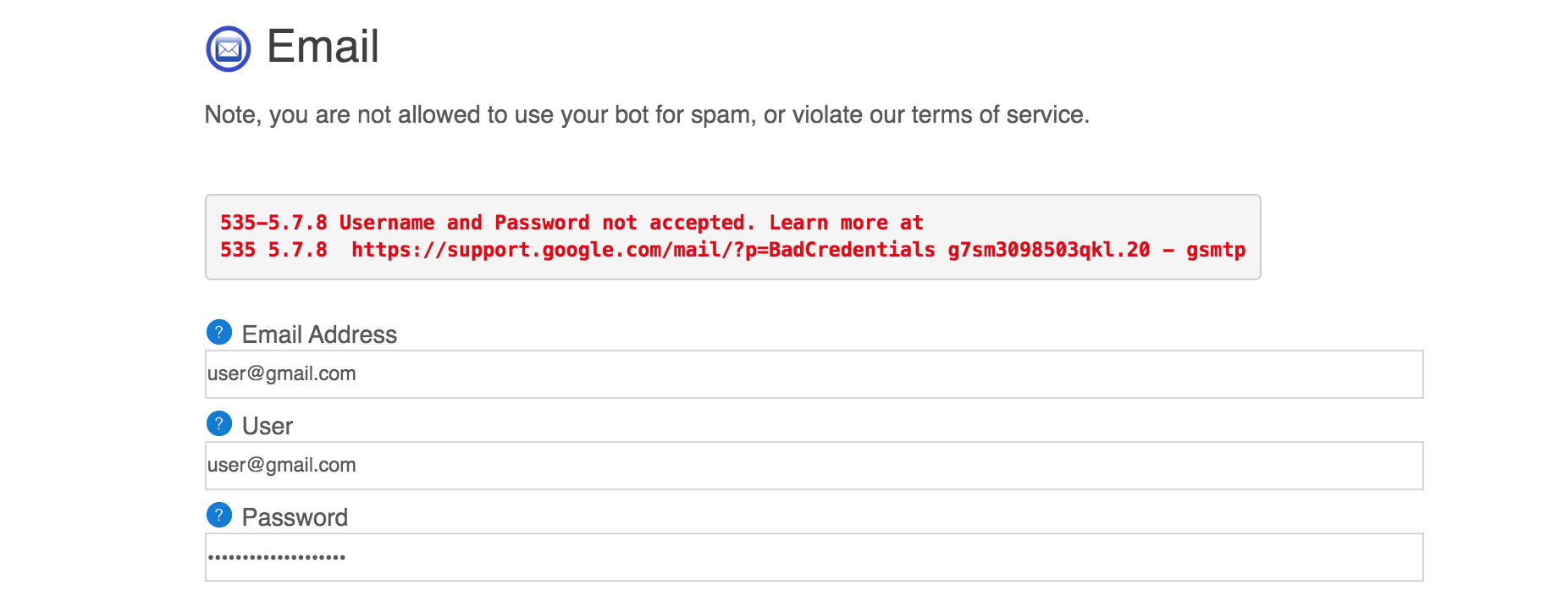
Task: Focus the User input field
Action: [x=814, y=466]
